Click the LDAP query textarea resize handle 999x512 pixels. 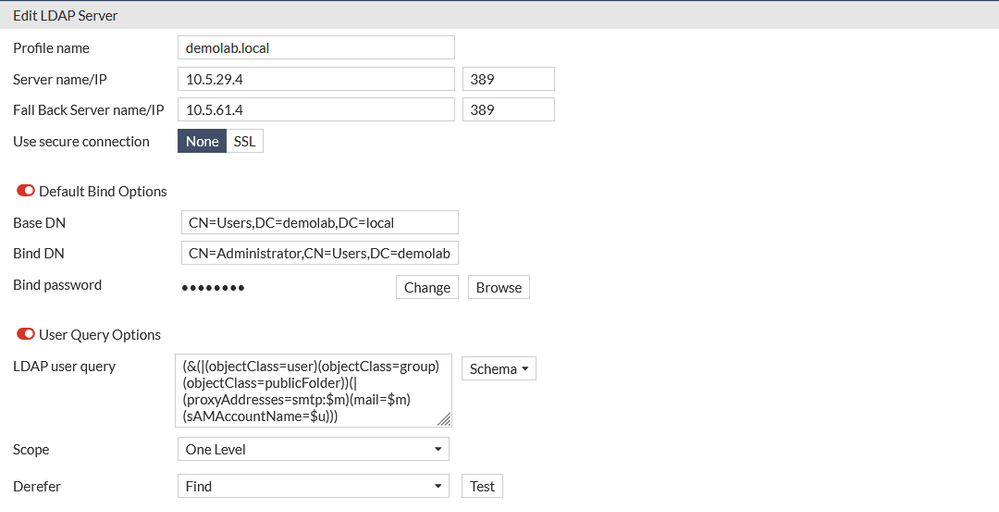point(445,420)
